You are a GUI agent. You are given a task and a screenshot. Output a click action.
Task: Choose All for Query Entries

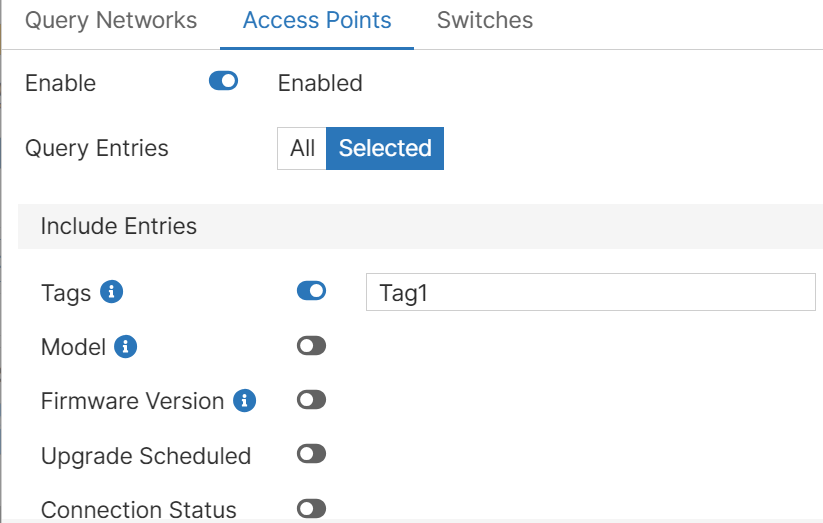click(302, 148)
